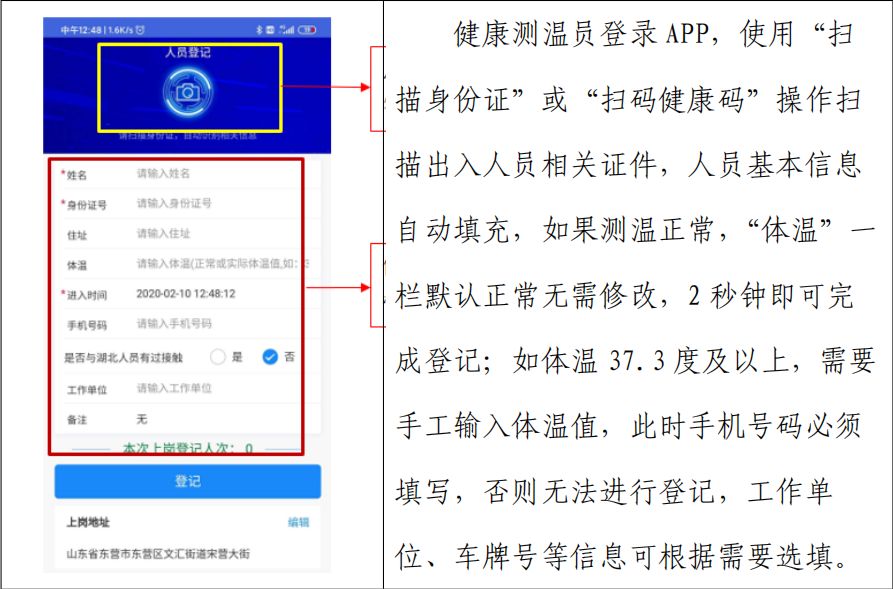Tap the Bluetooth status icon

click(259, 30)
